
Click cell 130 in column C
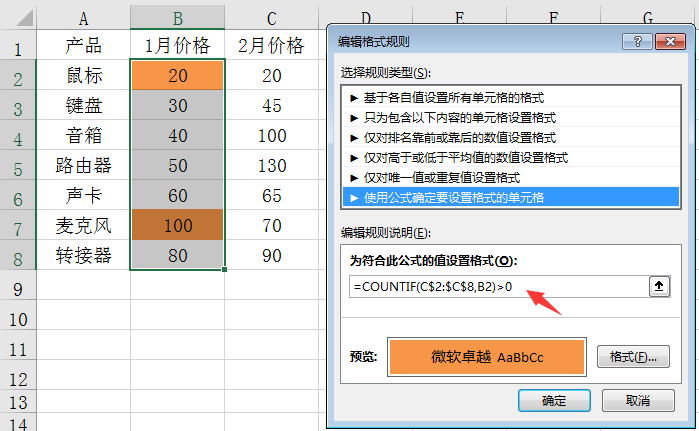click(271, 165)
